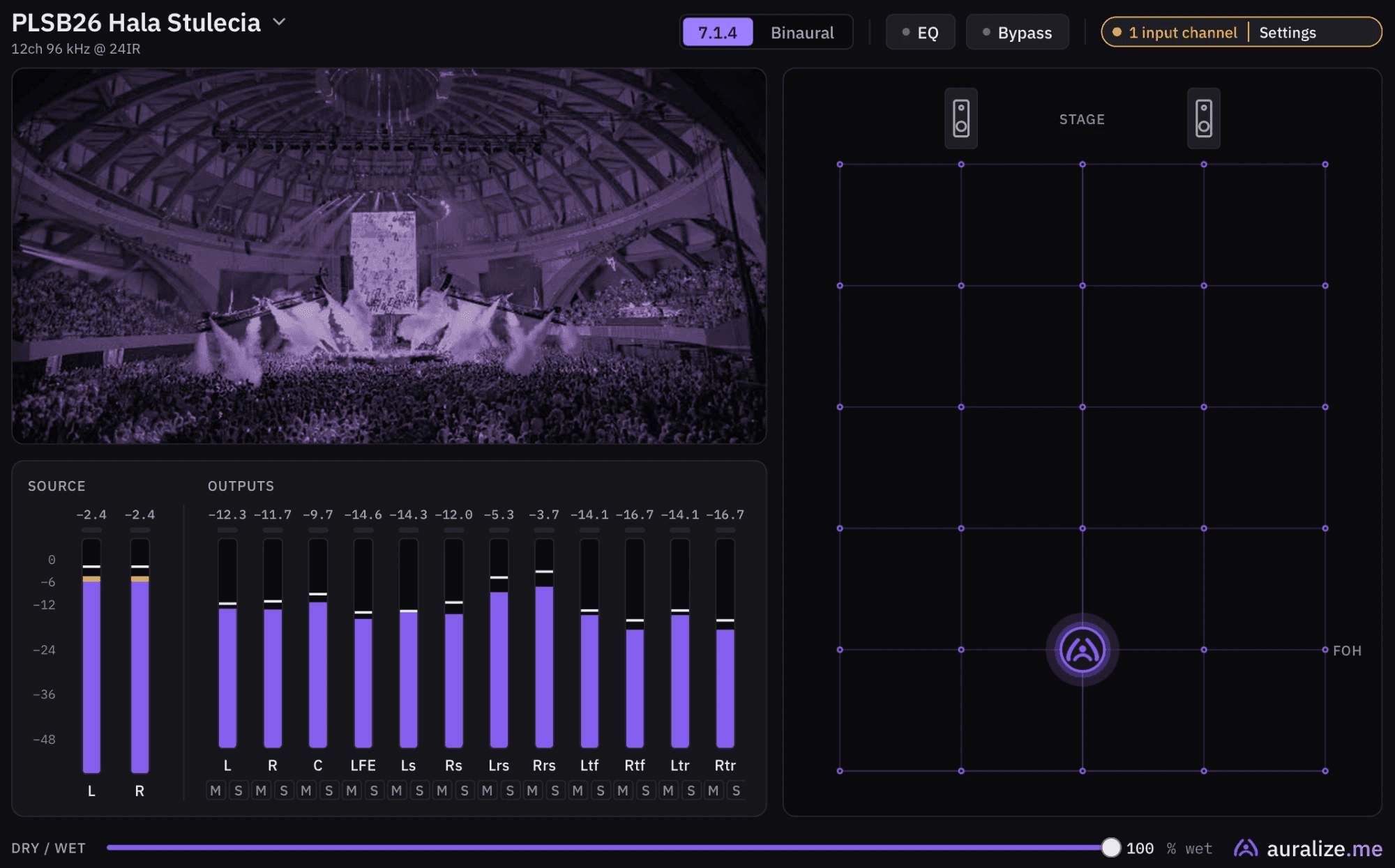Click the middle of the Dry/Wet slider track
The height and width of the screenshot is (868, 1395).
point(608,848)
